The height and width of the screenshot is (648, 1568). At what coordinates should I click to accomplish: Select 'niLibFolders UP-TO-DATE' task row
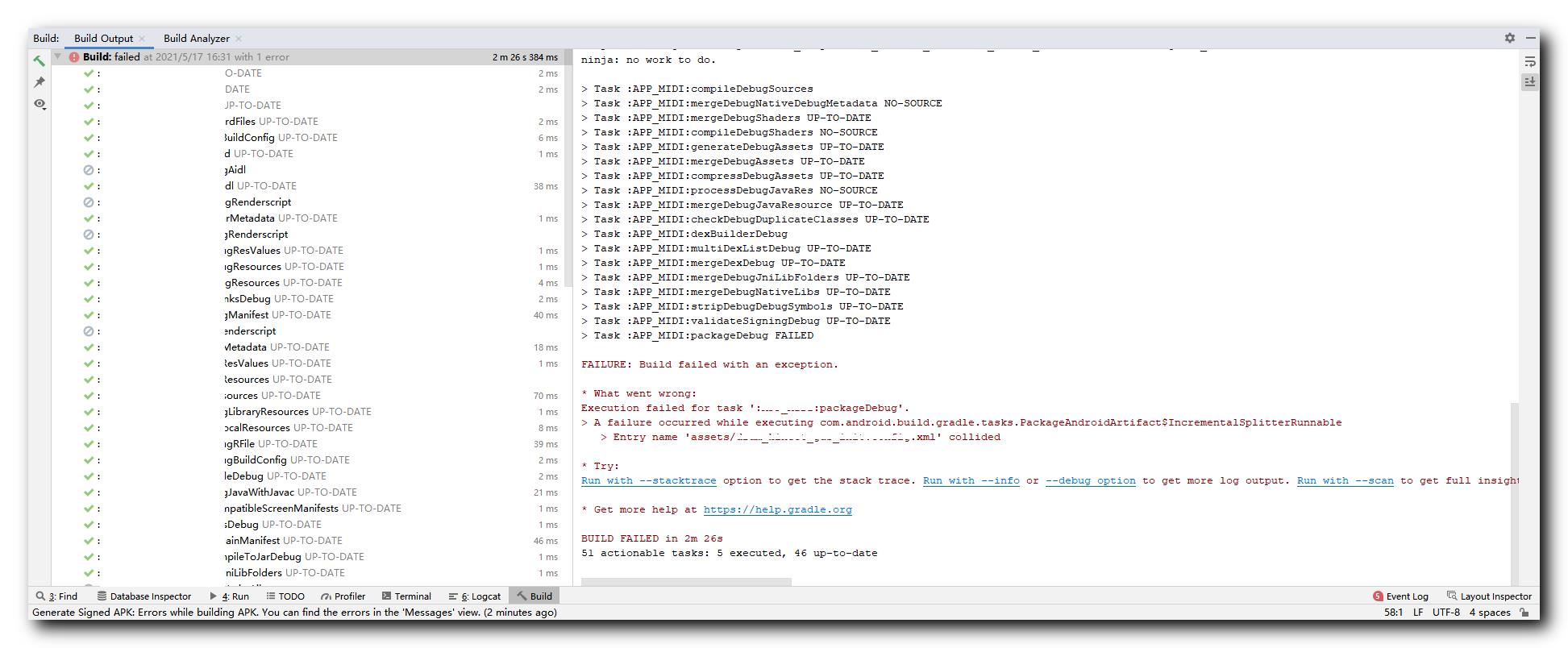(x=307, y=573)
